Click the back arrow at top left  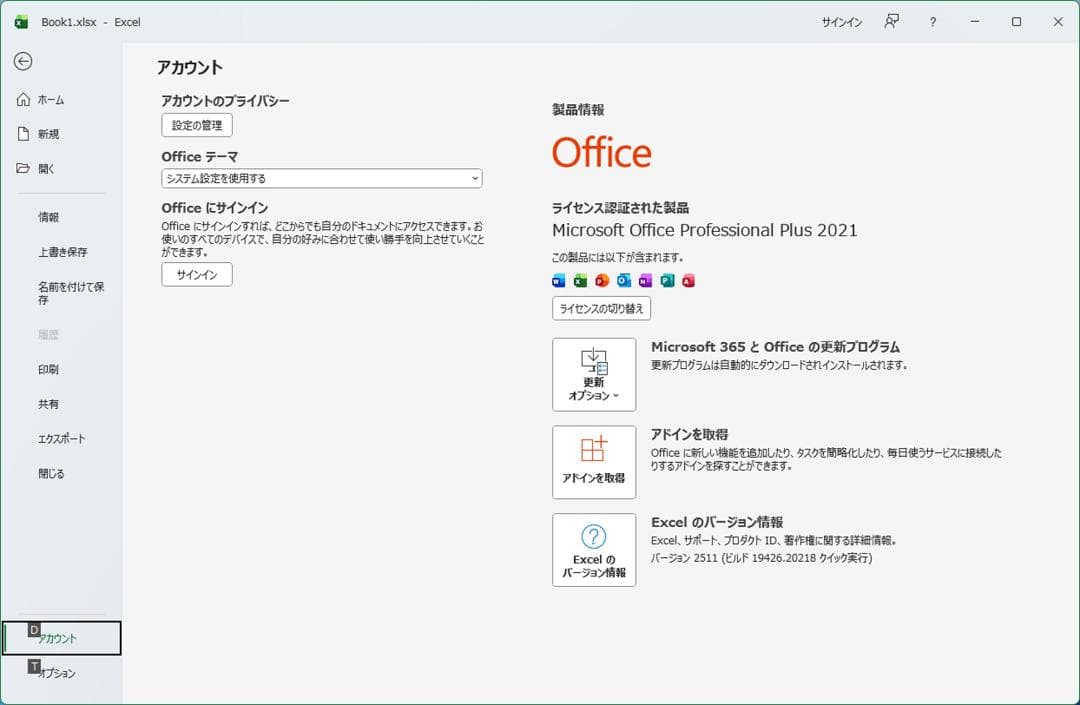click(22, 62)
